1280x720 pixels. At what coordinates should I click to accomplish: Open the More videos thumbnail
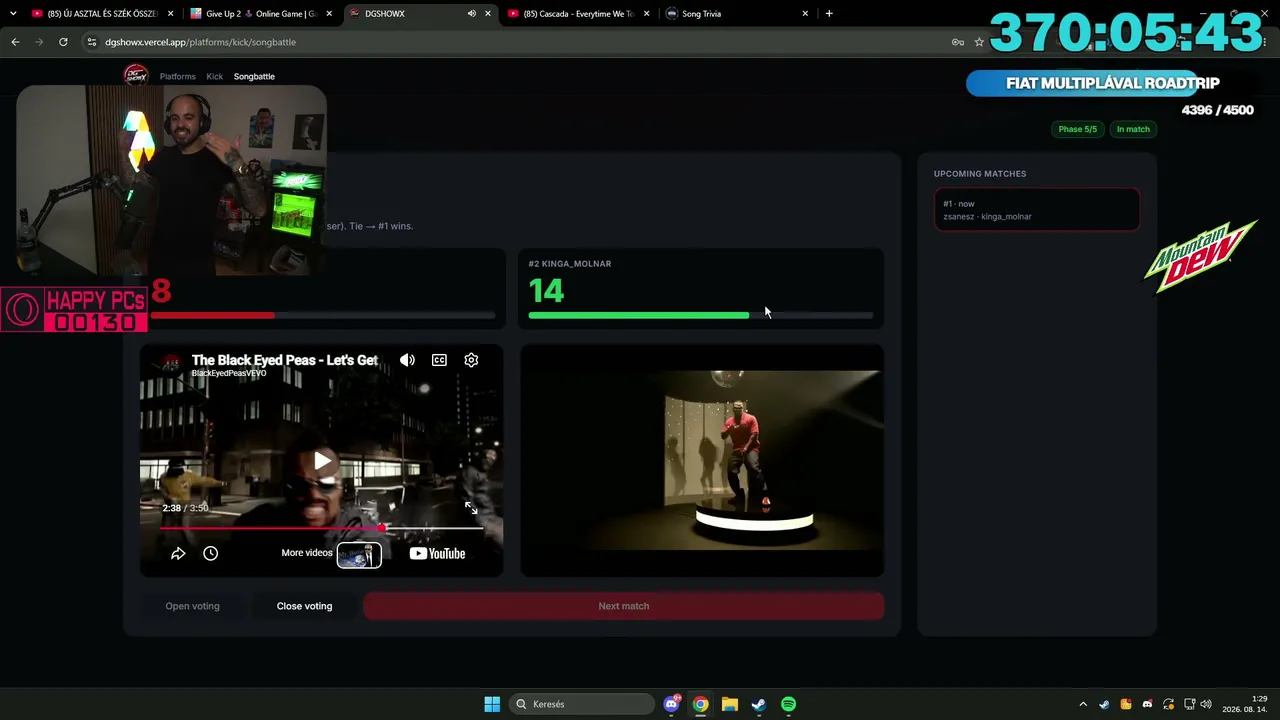coord(359,555)
